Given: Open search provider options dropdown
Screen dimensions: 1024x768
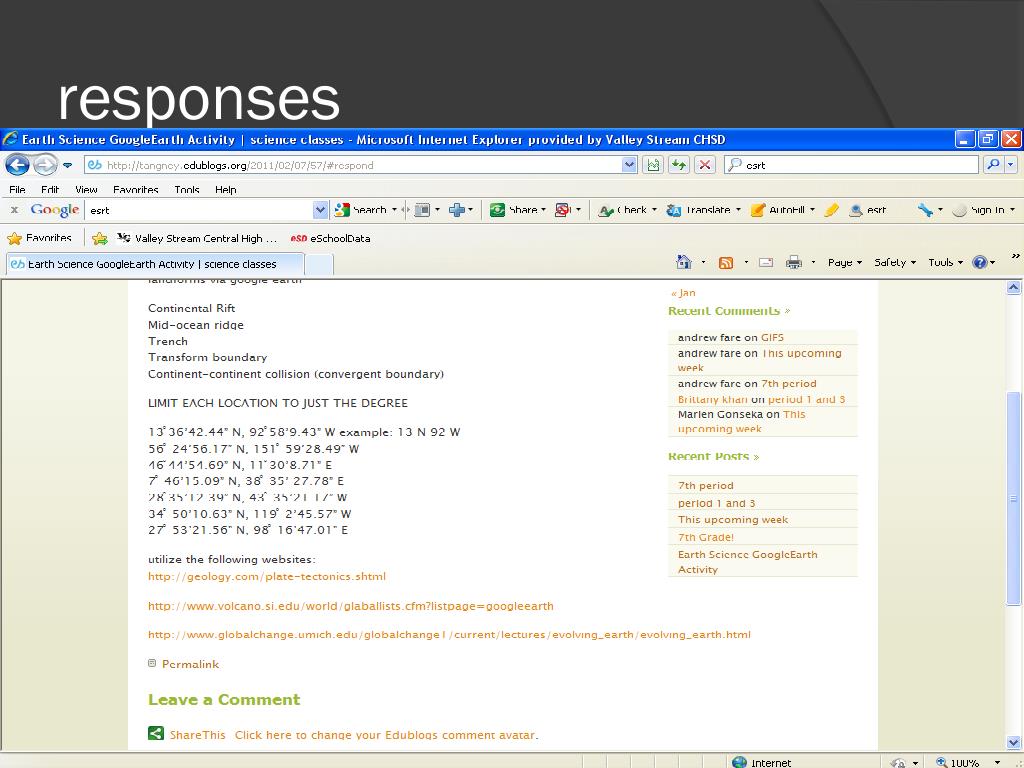Looking at the screenshot, I should click(1011, 165).
